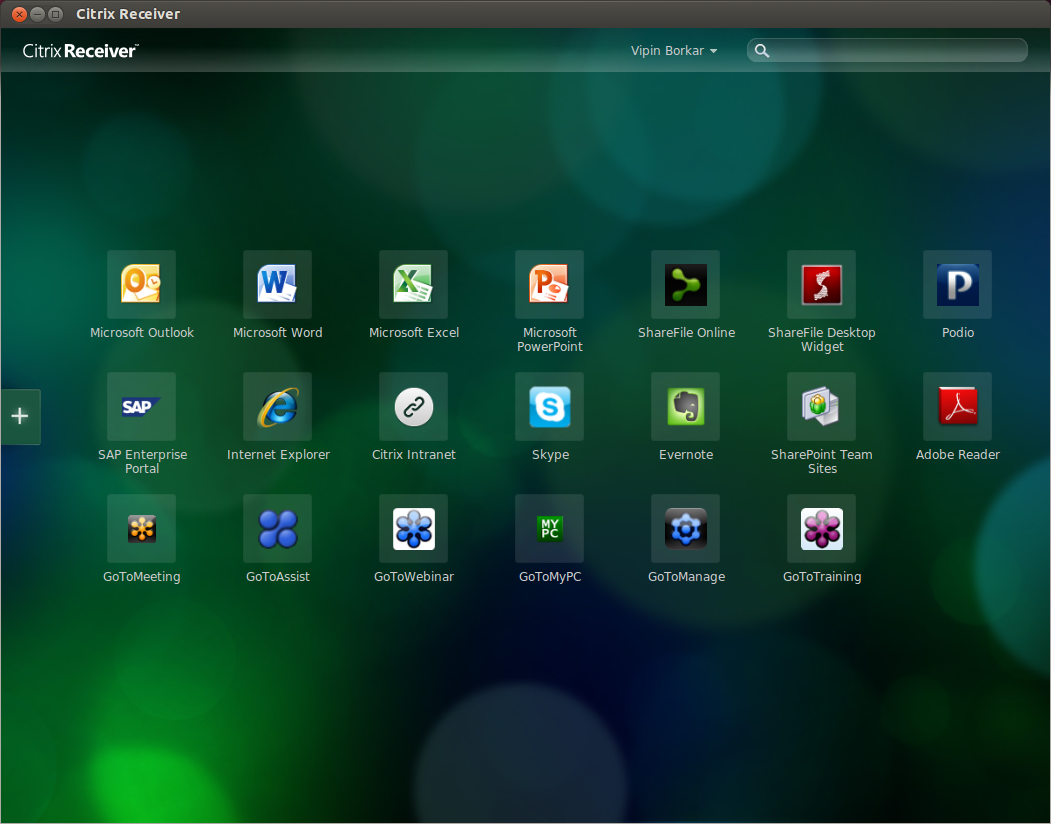Open SharePoint Team Sites
Image resolution: width=1051 pixels, height=824 pixels.
point(821,407)
